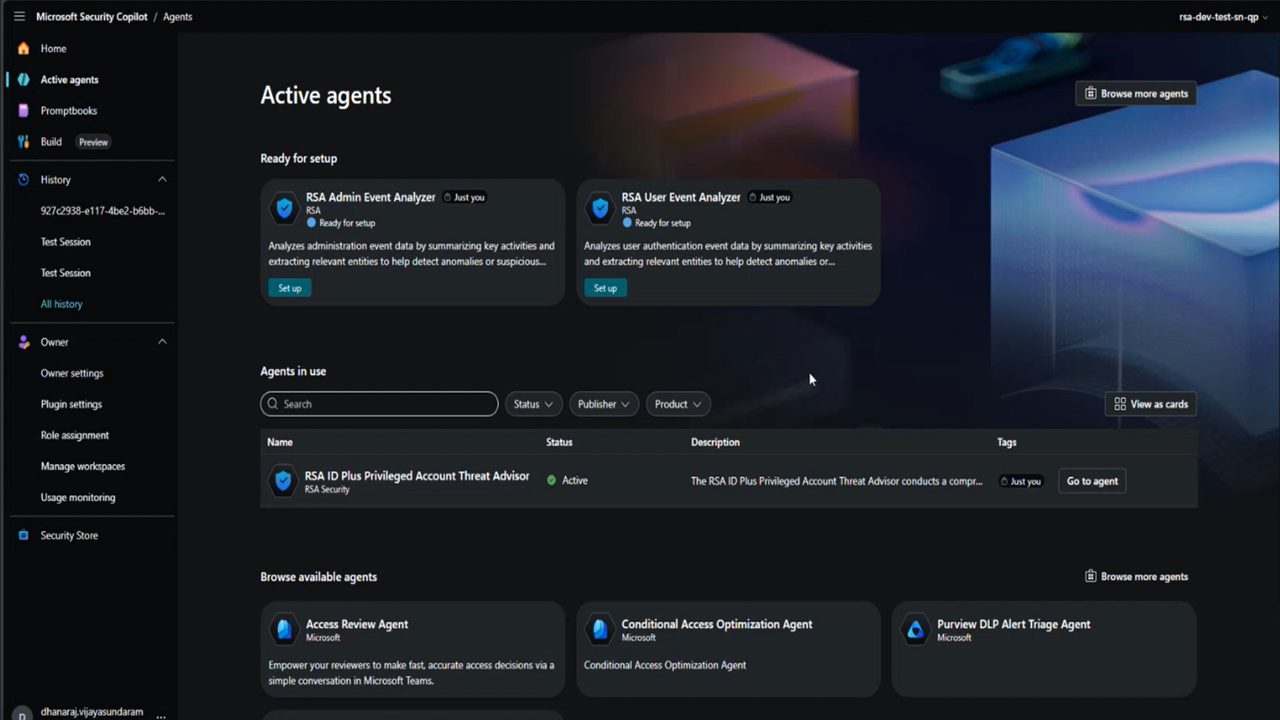Viewport: 1280px width, 720px height.
Task: Click user avatar at bottom left
Action: pos(22,714)
